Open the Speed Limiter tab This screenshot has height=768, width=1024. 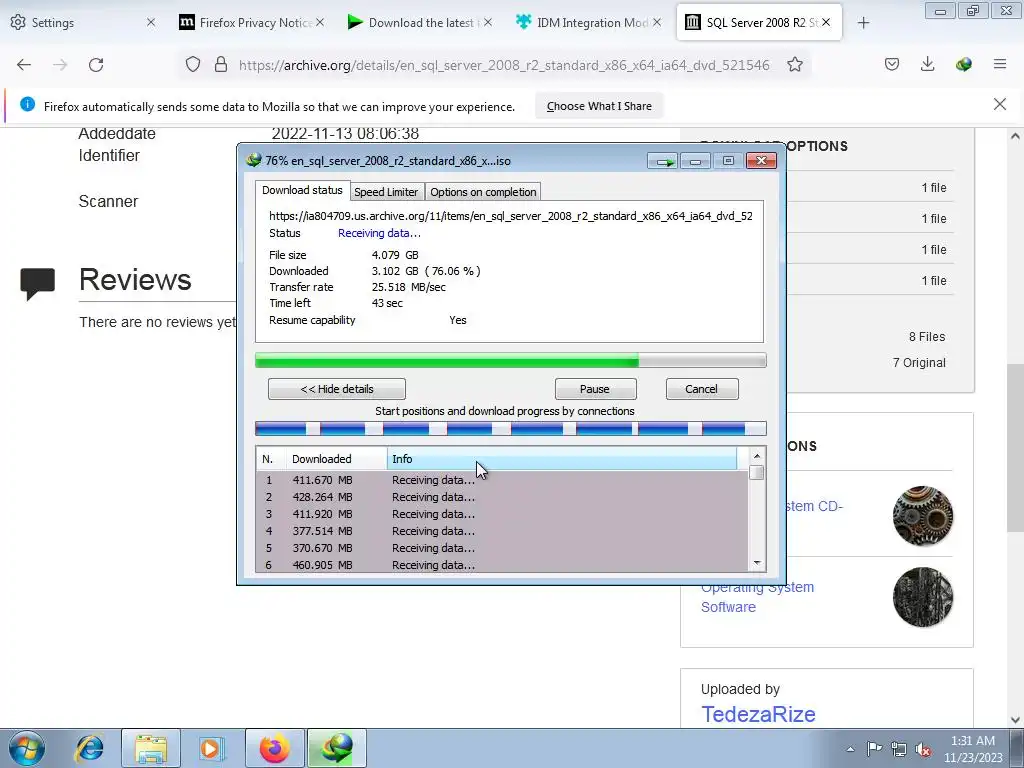[386, 192]
